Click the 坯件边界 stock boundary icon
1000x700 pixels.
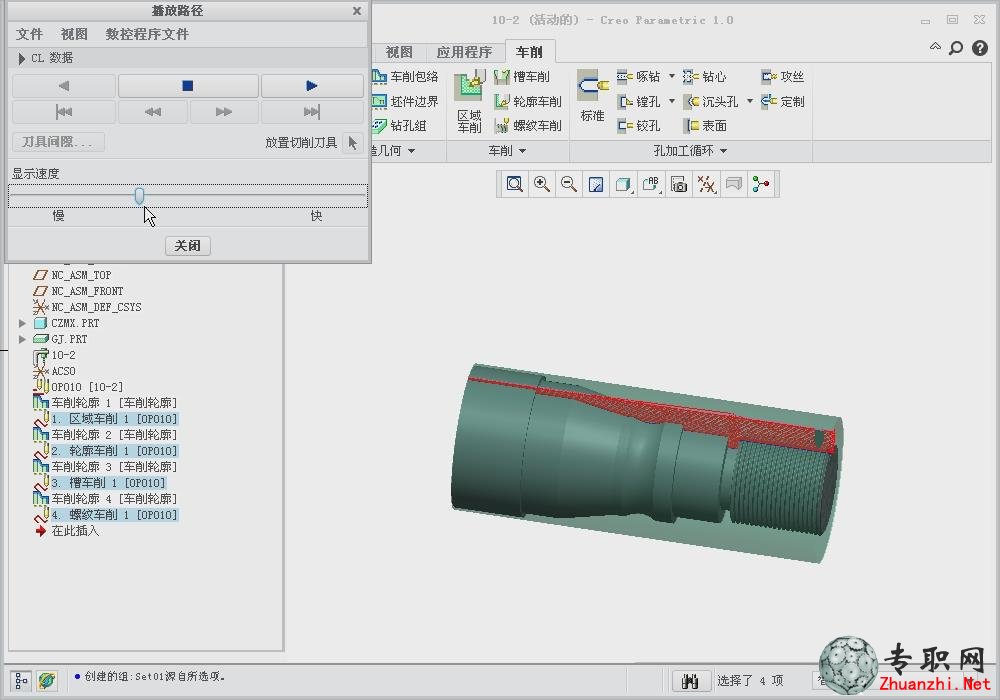[x=380, y=101]
